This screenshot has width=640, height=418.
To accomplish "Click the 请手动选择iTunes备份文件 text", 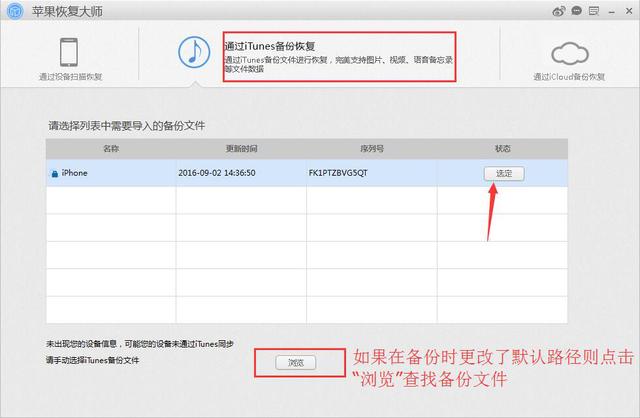I will (x=92, y=360).
